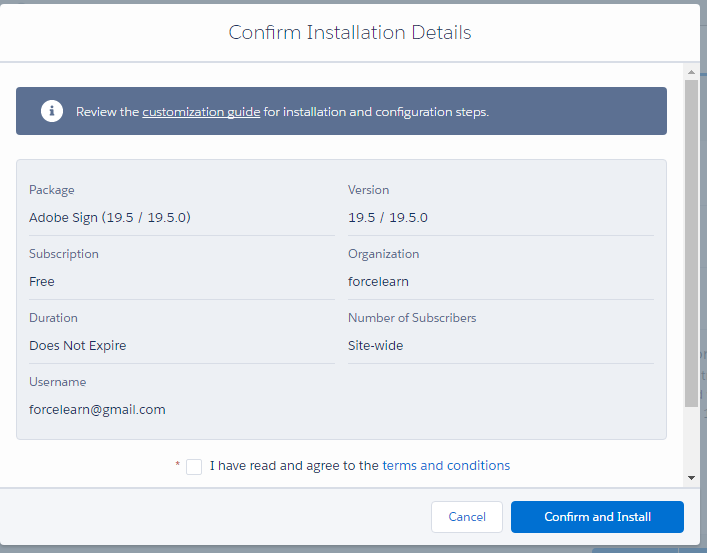Click the Organization field label
This screenshot has height=553, width=710.
pos(384,254)
